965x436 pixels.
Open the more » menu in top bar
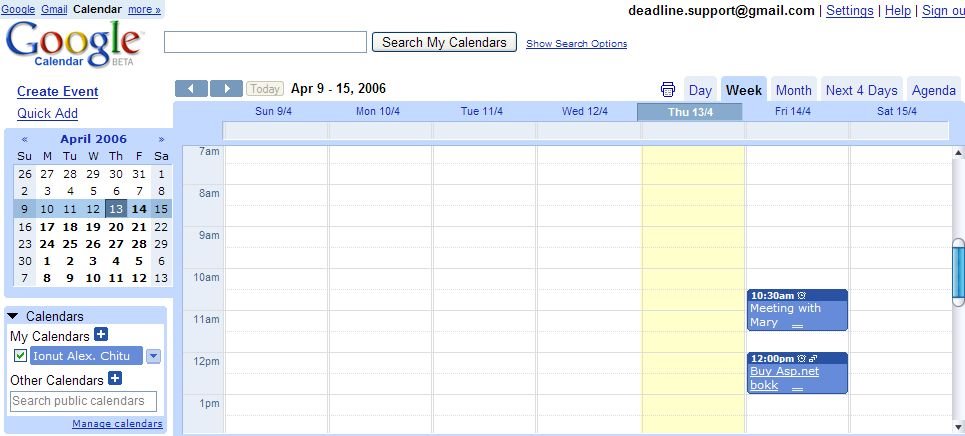coord(145,9)
